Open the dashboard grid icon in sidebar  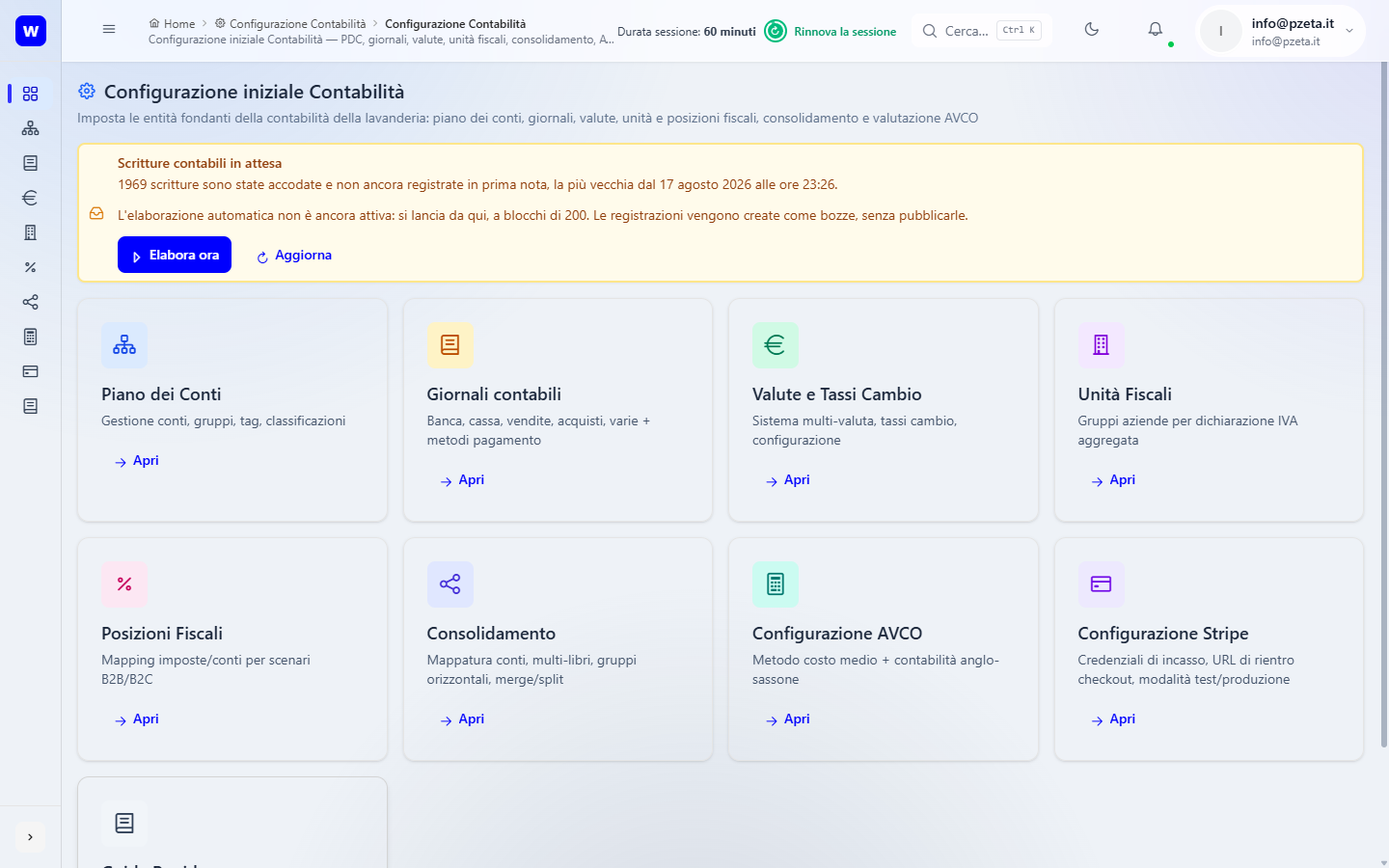click(x=30, y=94)
